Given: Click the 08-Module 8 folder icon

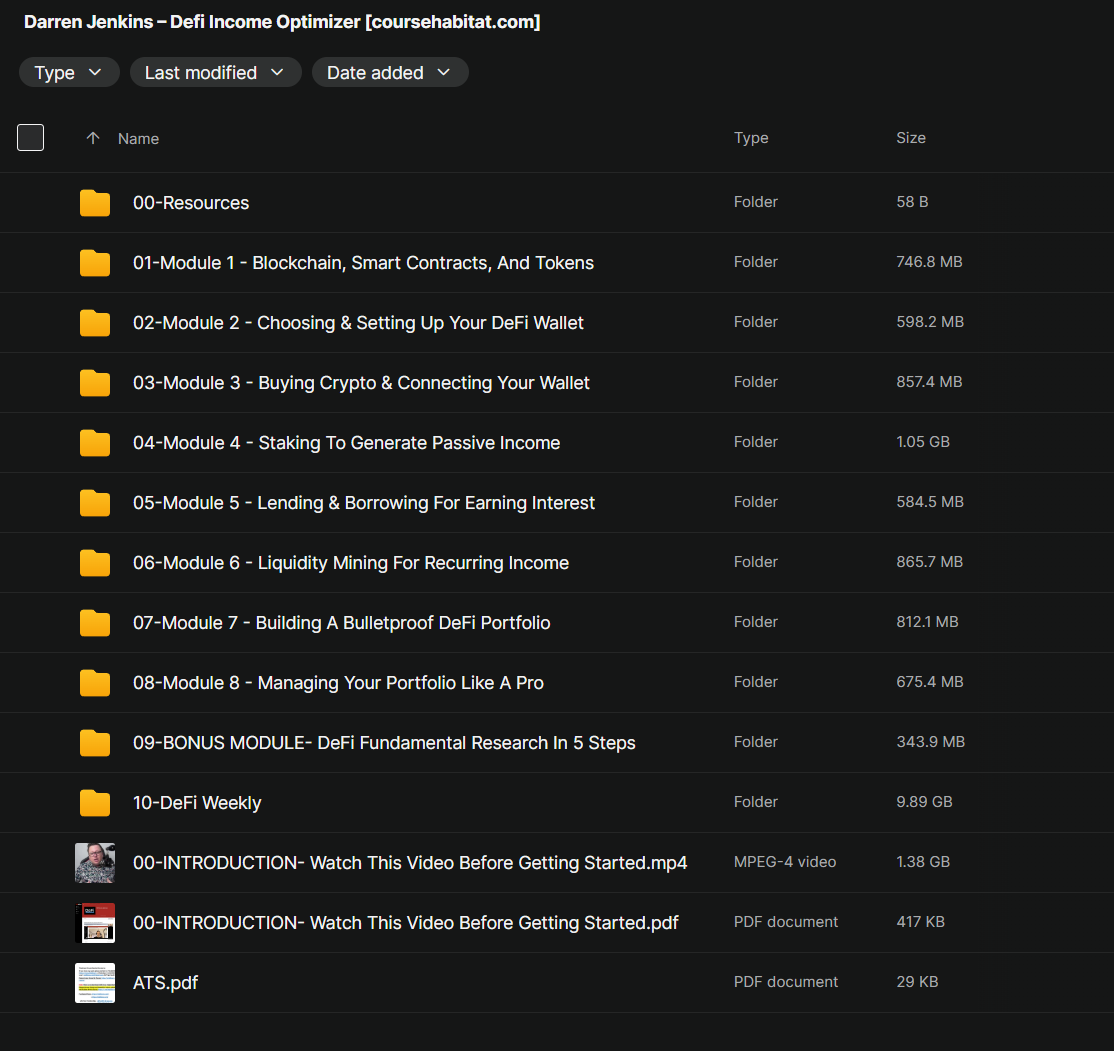Looking at the screenshot, I should [x=95, y=683].
